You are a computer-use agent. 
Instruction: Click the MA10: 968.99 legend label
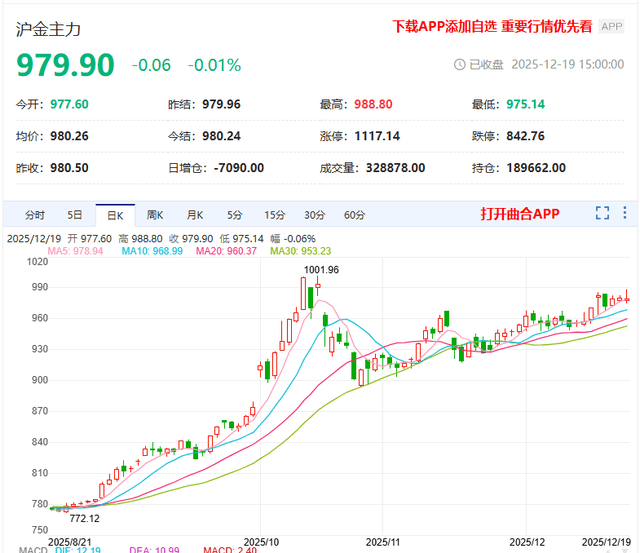[152, 251]
